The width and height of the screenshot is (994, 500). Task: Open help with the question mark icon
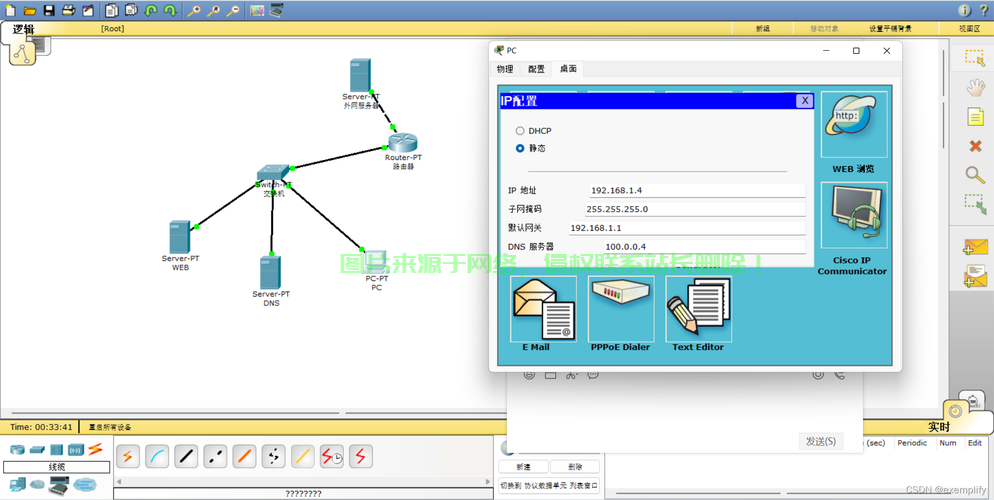pos(983,10)
